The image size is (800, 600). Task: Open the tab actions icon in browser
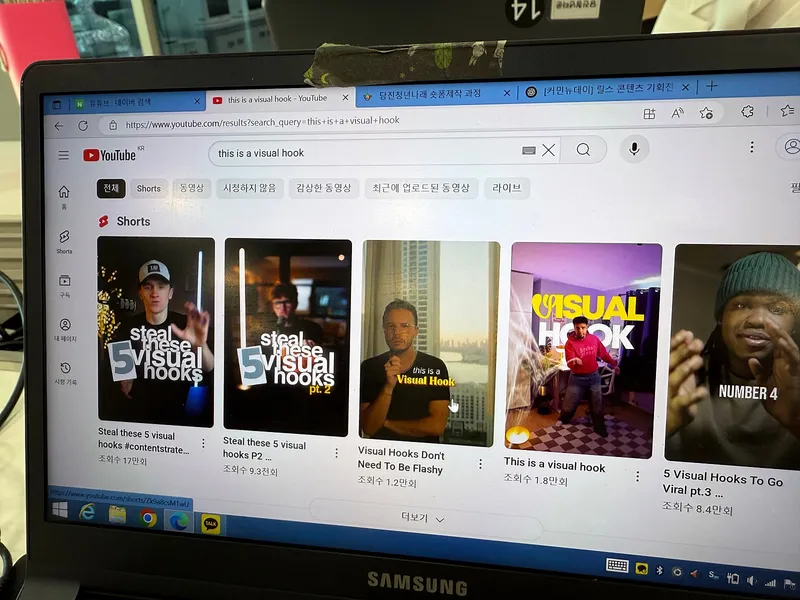pyautogui.click(x=56, y=105)
